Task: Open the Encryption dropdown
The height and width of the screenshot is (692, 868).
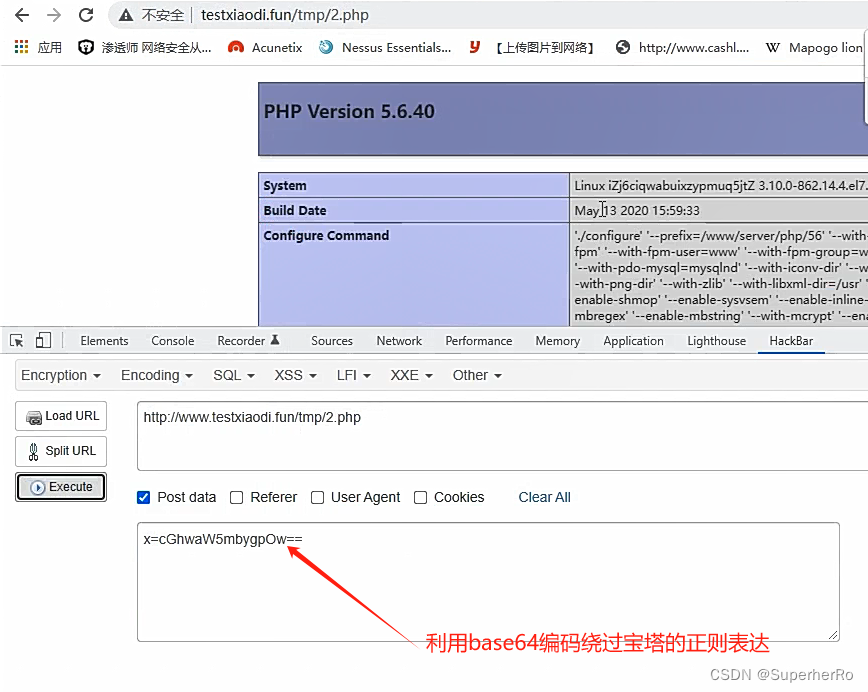Action: [61, 375]
